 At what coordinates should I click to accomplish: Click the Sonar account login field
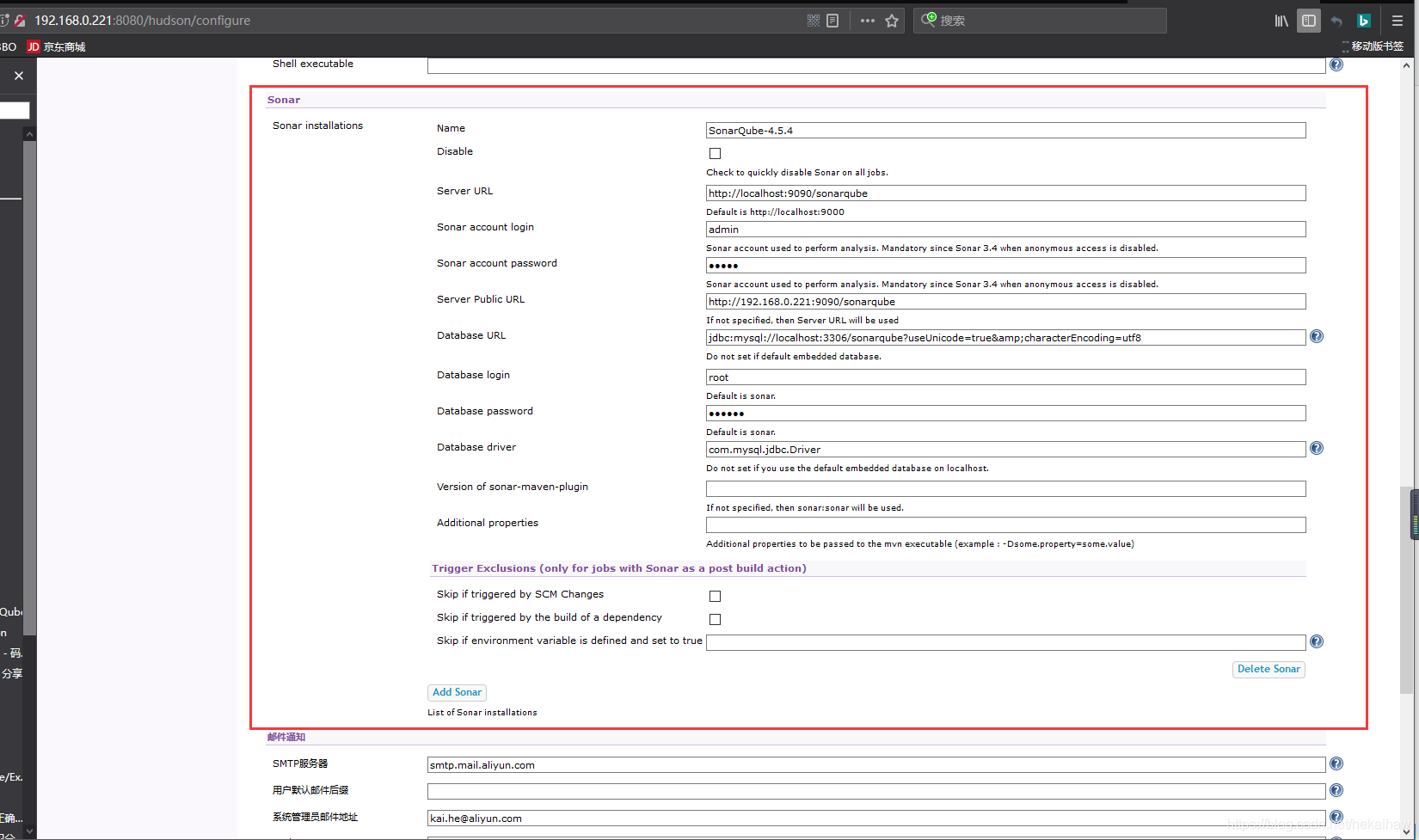(1005, 230)
